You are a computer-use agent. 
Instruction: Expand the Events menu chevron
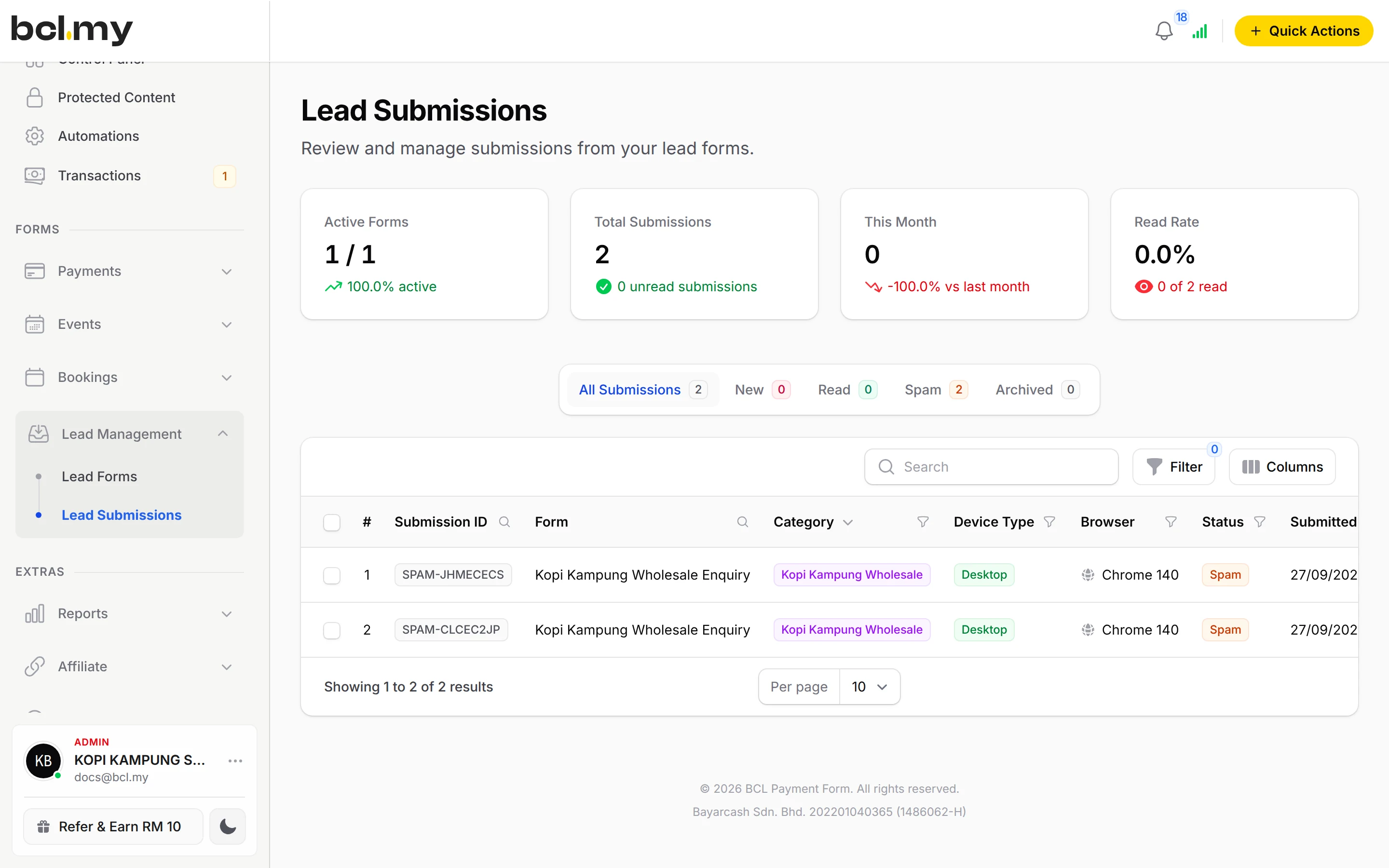(227, 325)
